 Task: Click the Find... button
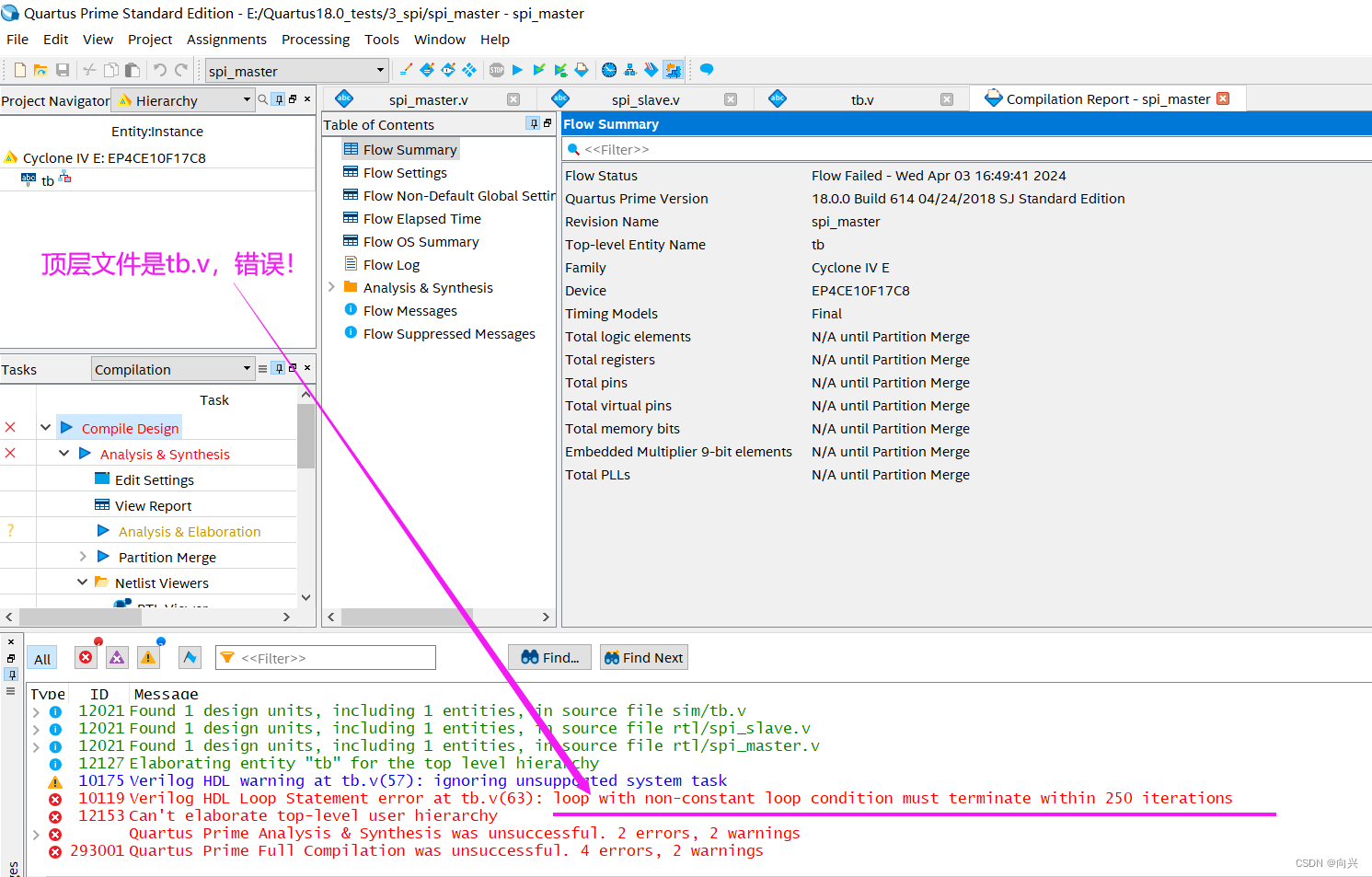point(550,657)
